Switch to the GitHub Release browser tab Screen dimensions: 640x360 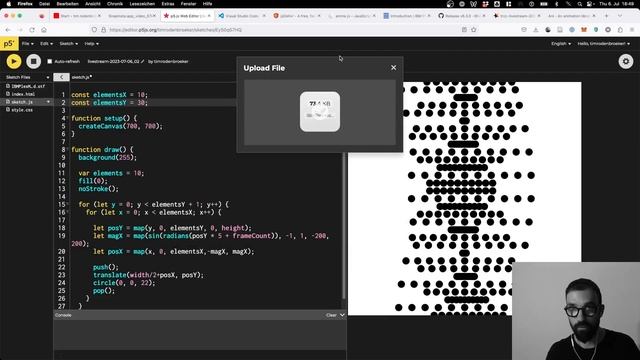click(x=462, y=16)
